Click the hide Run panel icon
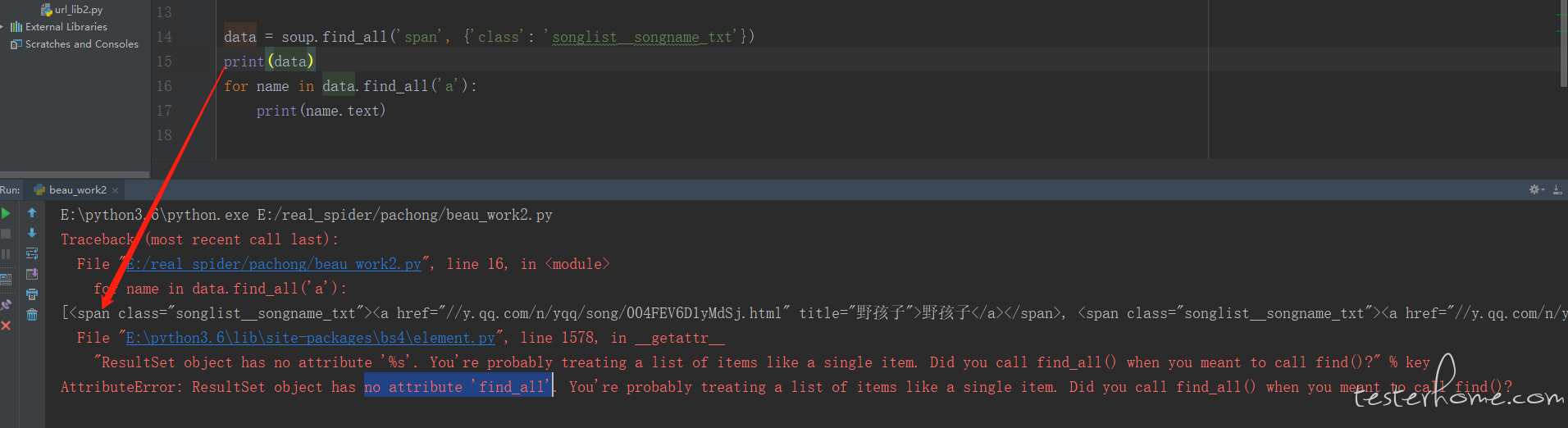Image resolution: width=1568 pixels, height=428 pixels. coord(1557,189)
